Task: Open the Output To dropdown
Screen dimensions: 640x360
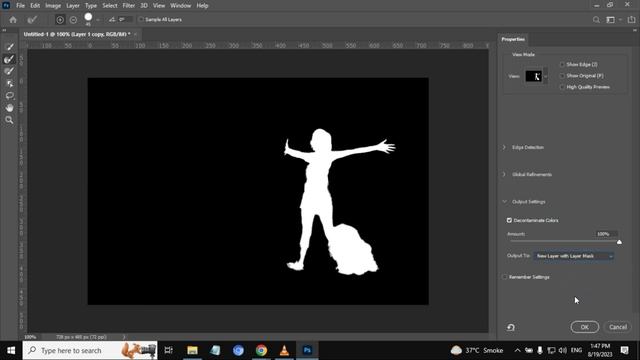Action: point(574,256)
